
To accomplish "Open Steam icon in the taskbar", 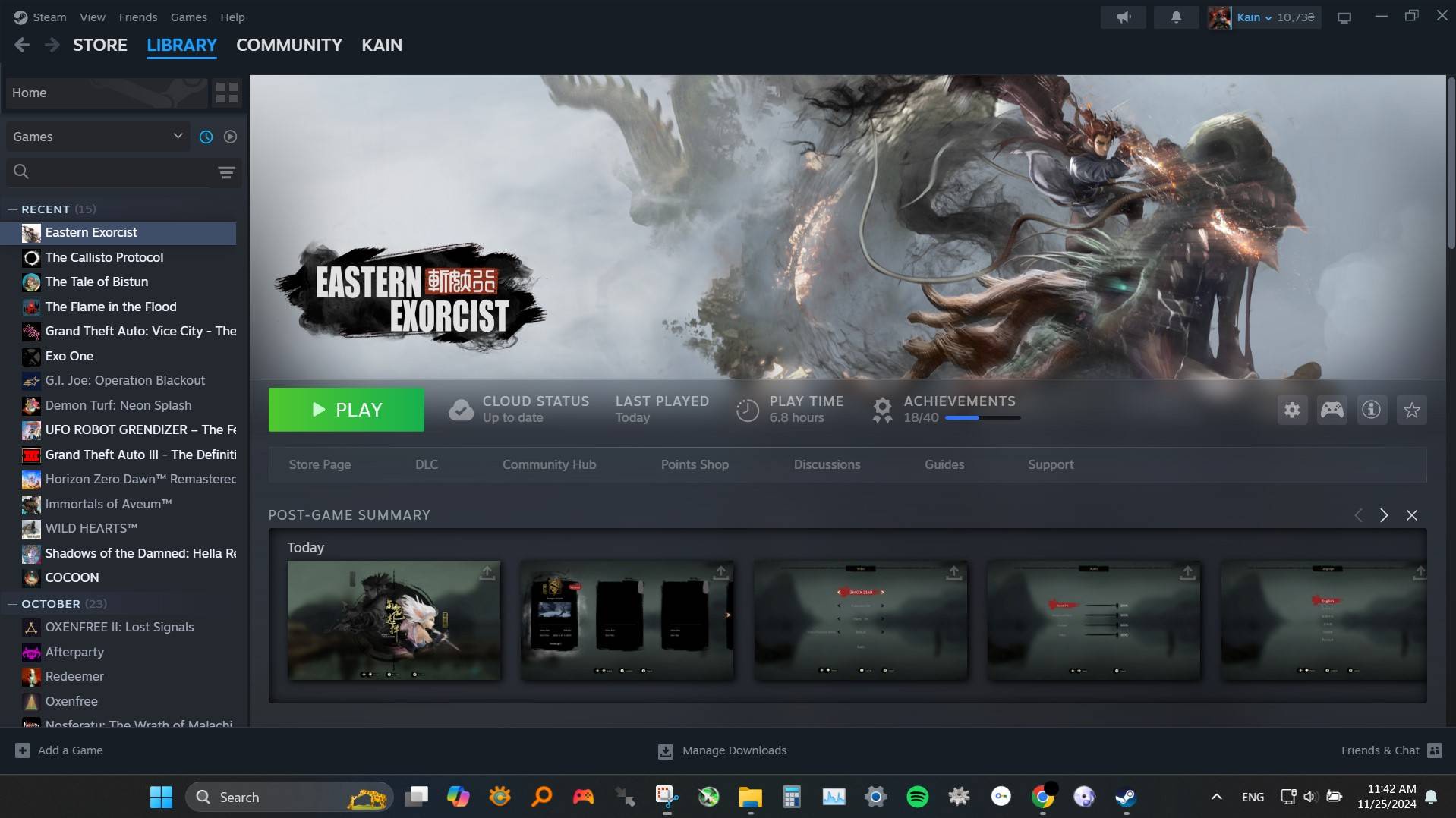I will 1126,797.
